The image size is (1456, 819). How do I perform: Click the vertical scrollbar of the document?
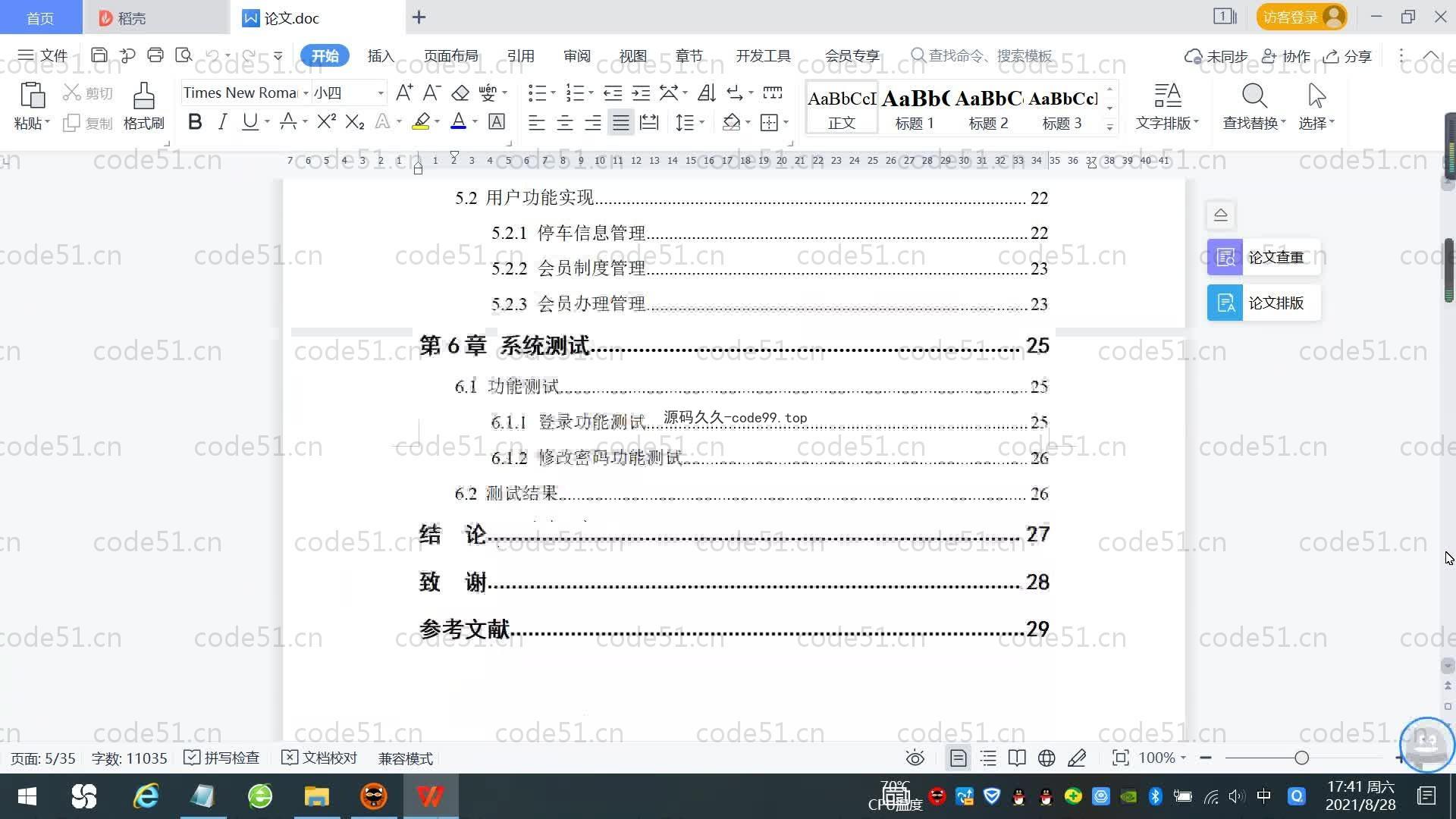coord(1448,271)
